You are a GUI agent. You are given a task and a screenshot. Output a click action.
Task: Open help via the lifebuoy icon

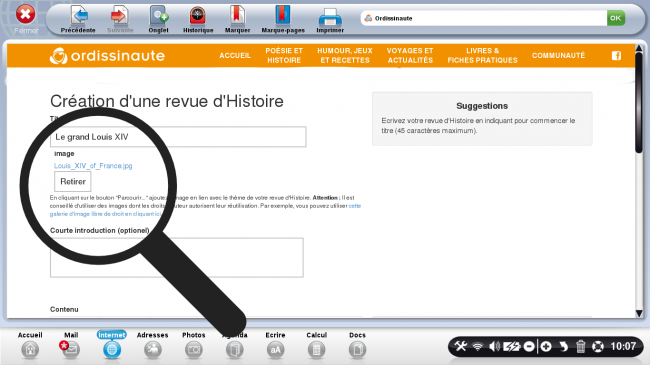coord(597,346)
